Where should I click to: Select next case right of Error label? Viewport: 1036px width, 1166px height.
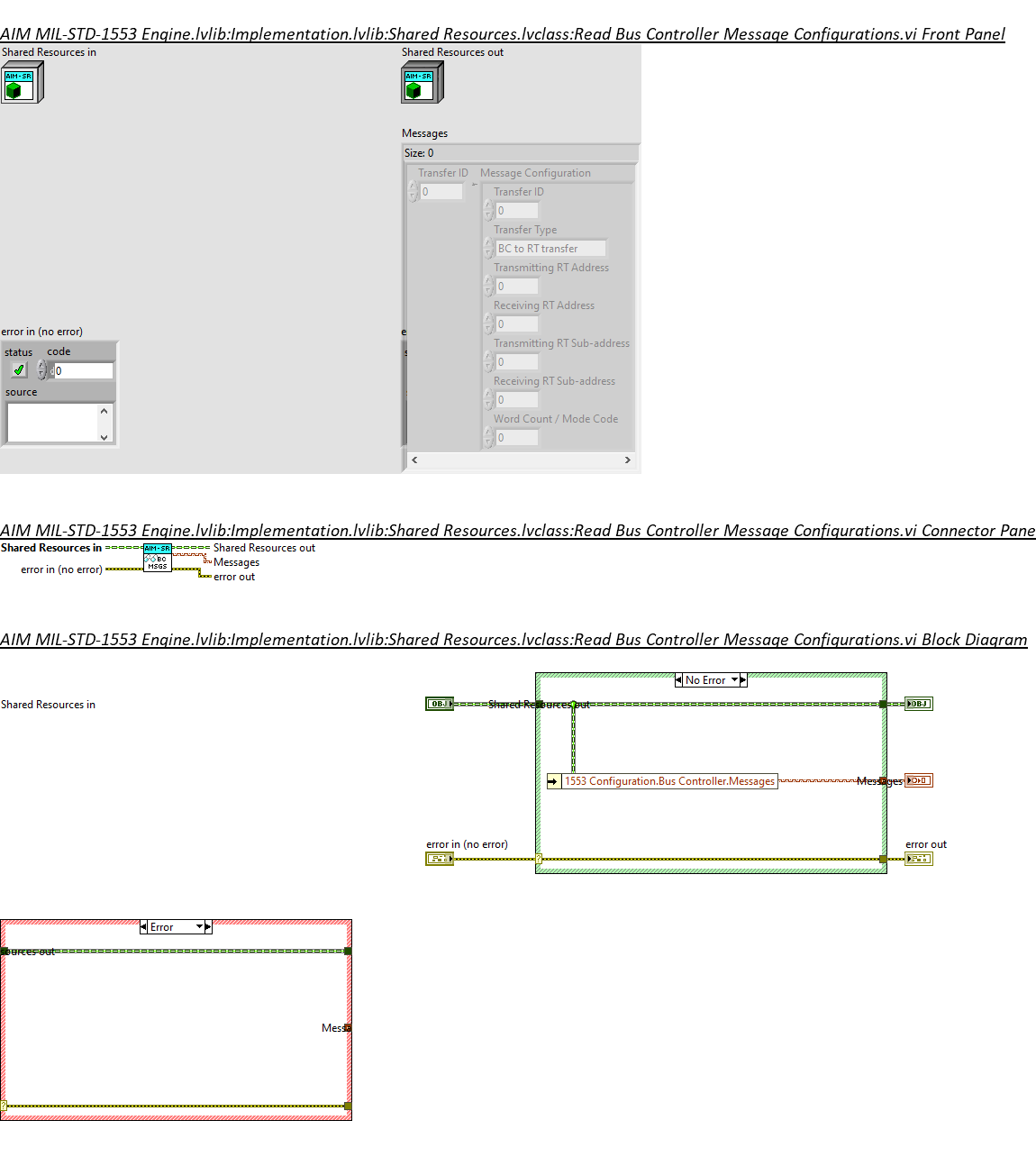[208, 927]
